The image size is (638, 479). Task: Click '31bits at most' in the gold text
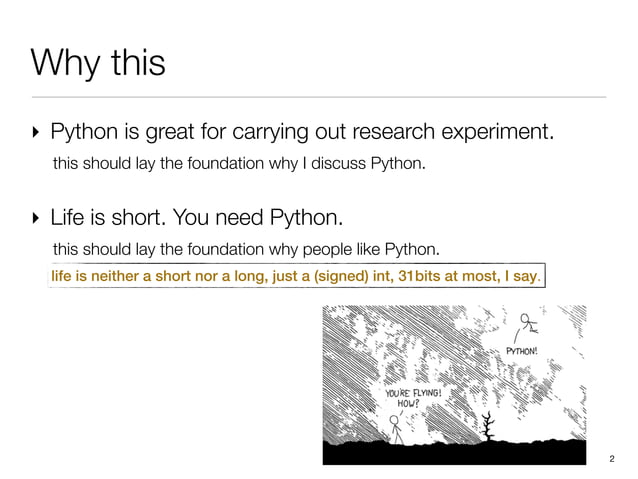(x=449, y=276)
